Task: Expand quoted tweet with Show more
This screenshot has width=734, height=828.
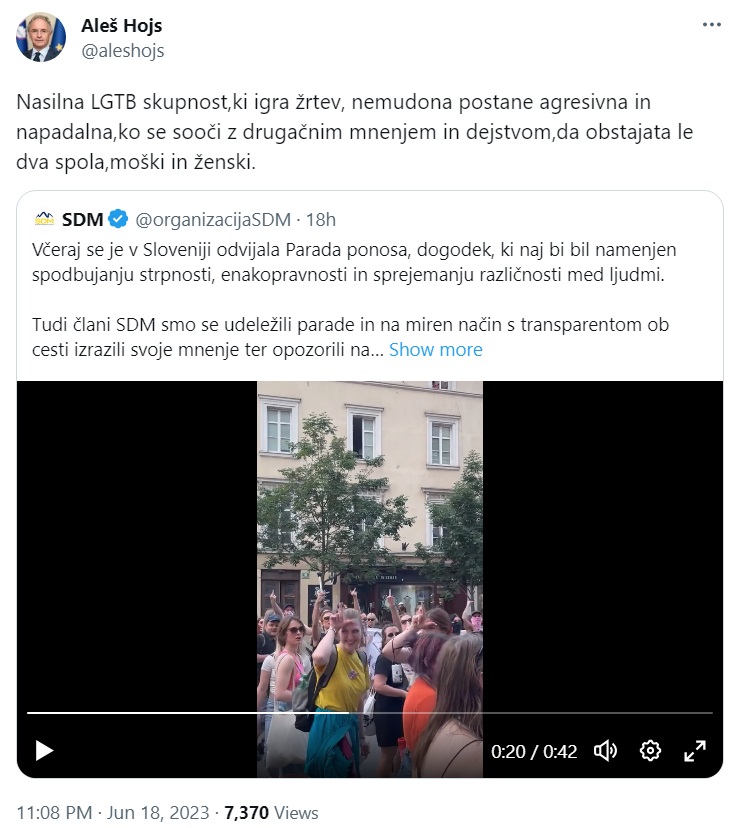Action: coord(436,350)
